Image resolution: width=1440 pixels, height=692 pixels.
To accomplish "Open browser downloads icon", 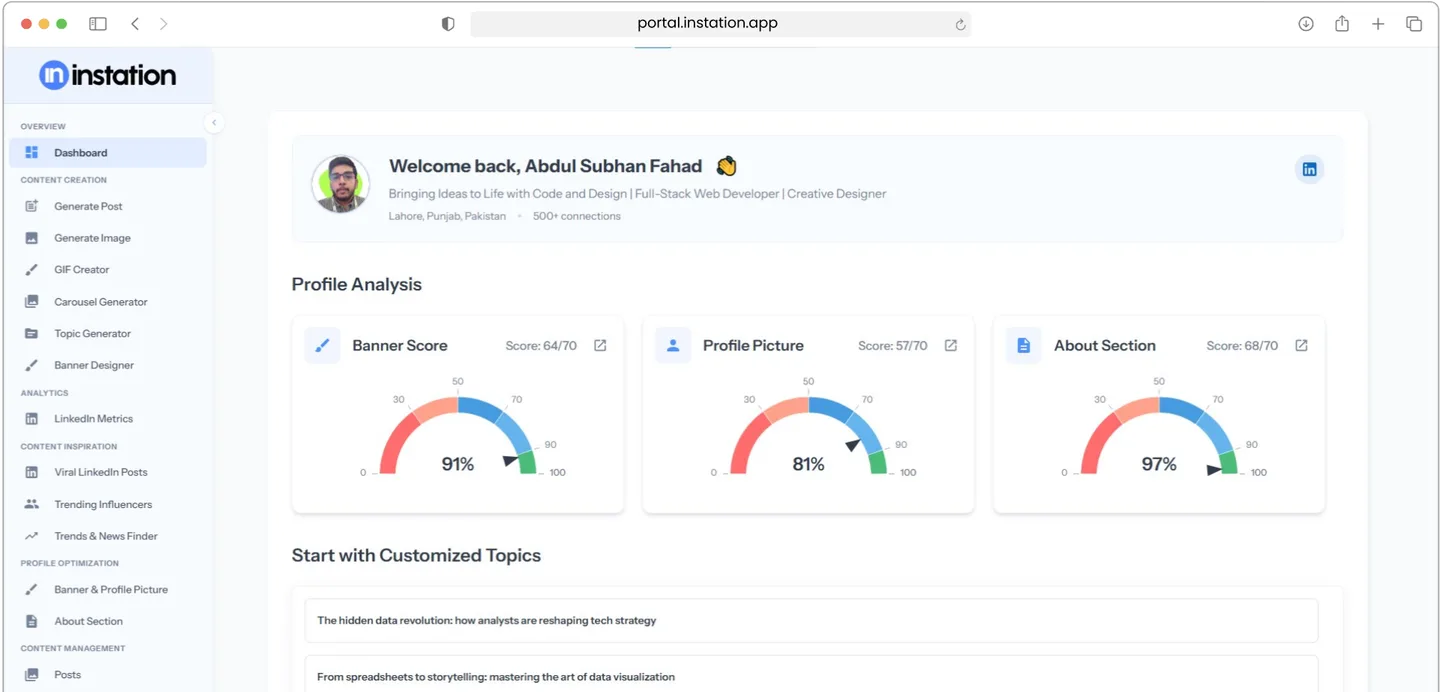I will point(1306,24).
